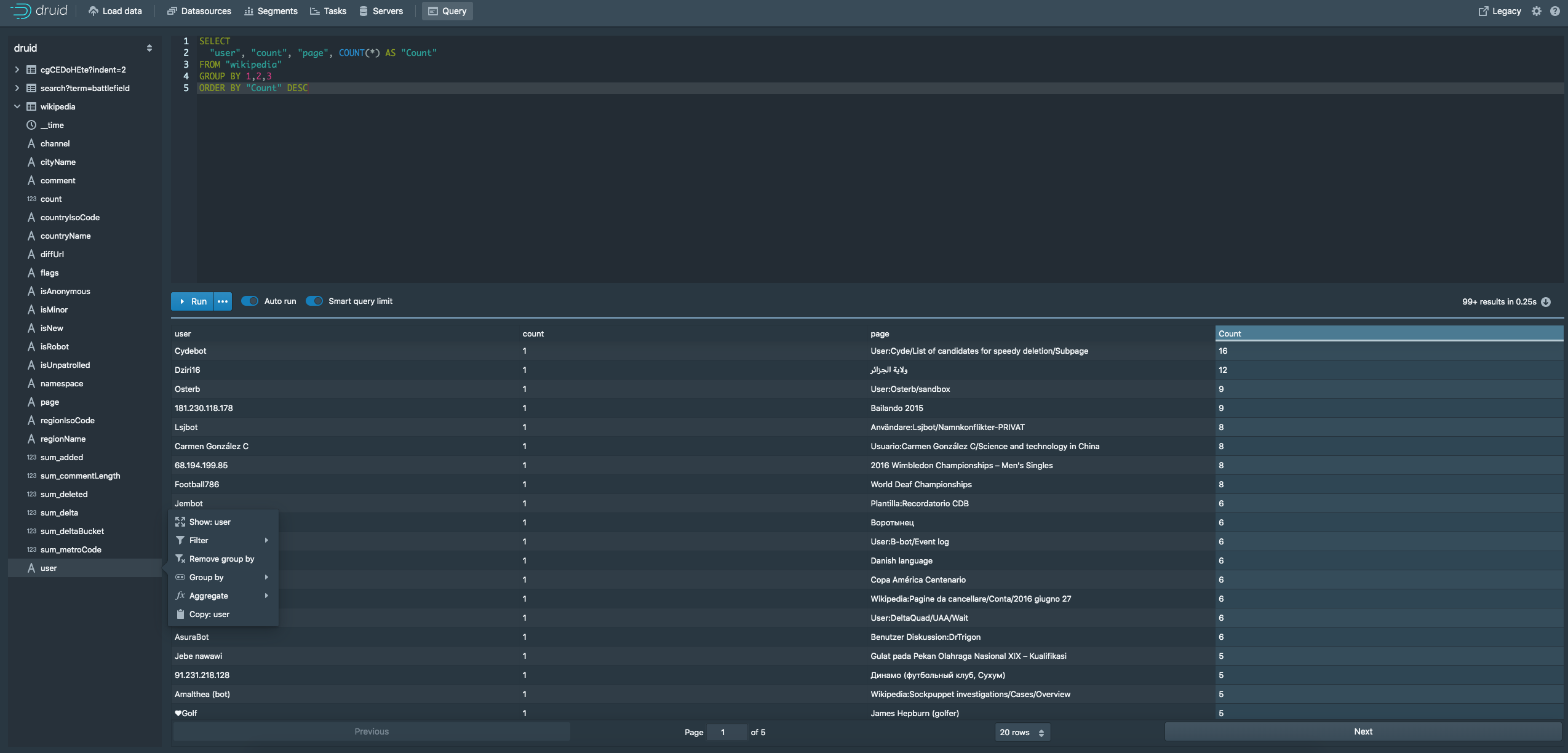Click the Group by icon in menu

pos(180,577)
